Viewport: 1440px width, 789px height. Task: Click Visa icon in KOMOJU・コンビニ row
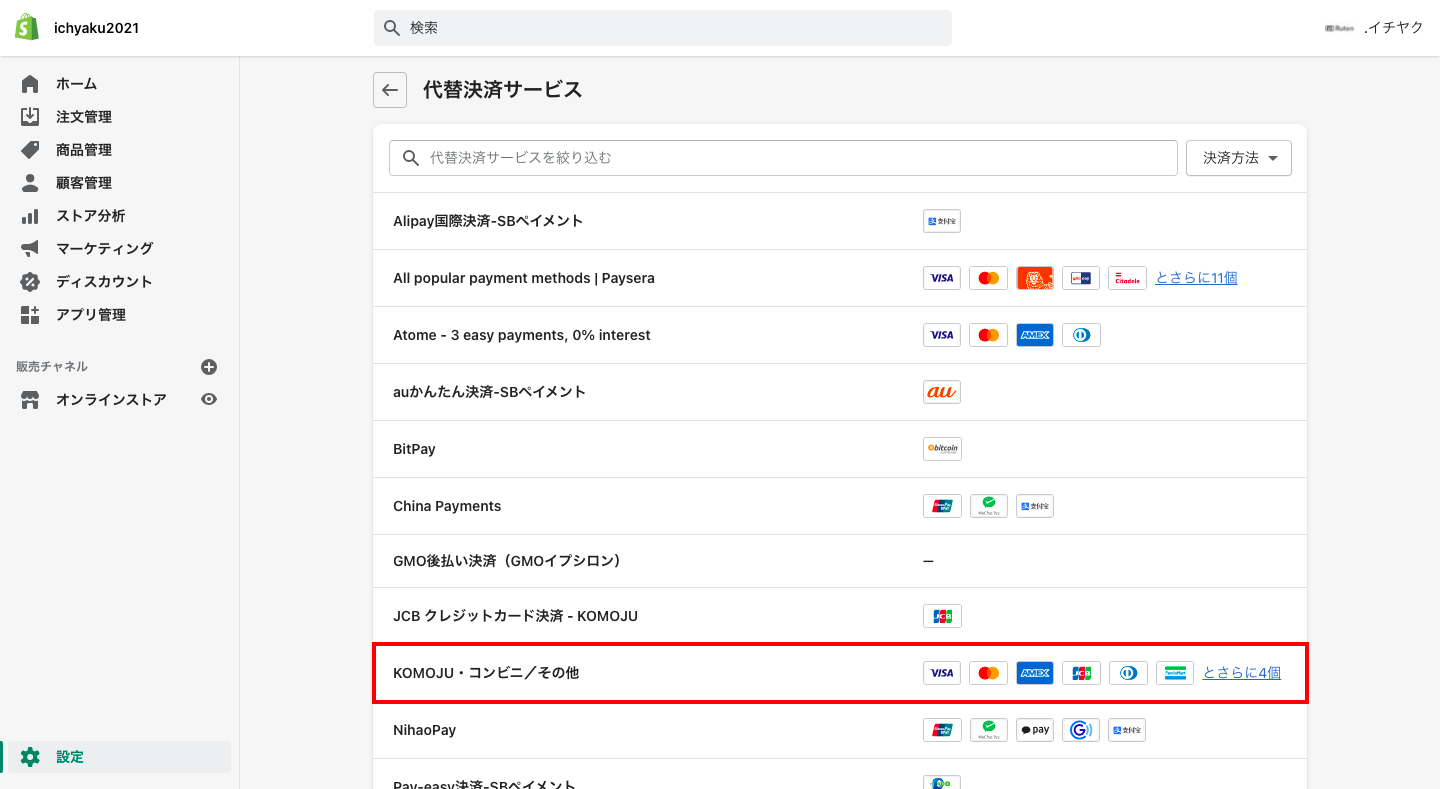coord(942,673)
